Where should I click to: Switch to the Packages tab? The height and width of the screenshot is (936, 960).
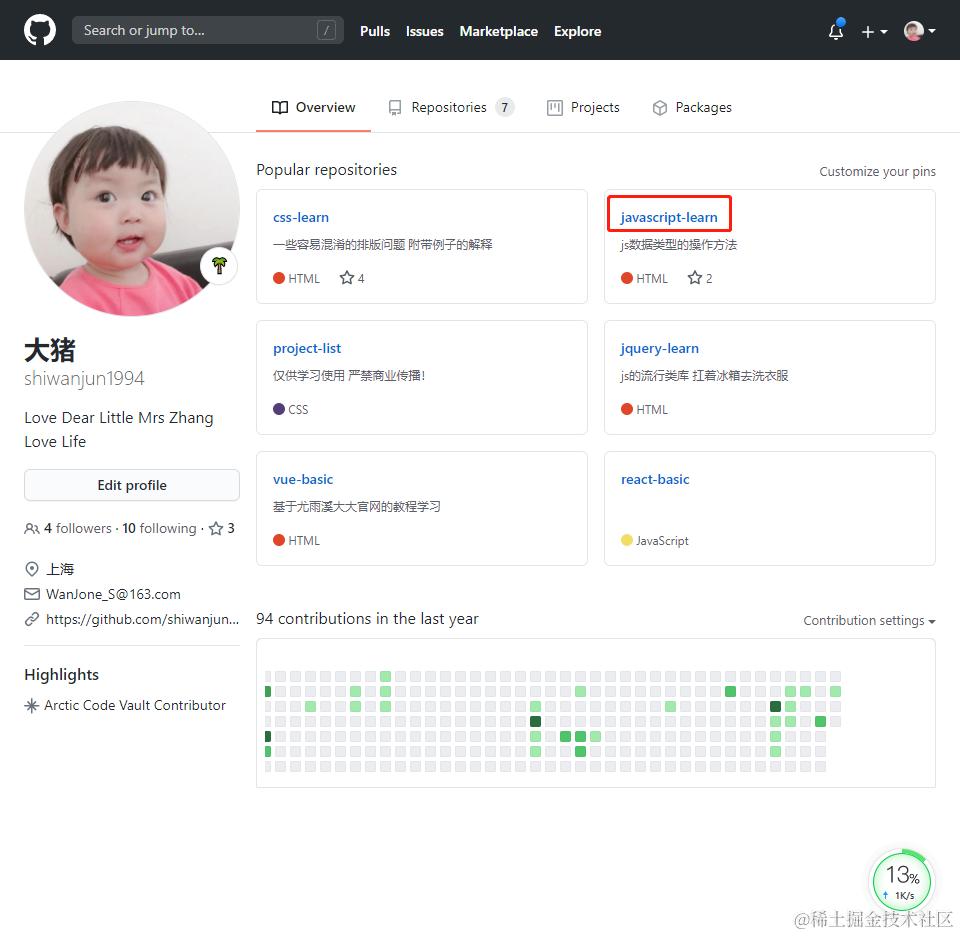[x=692, y=108]
